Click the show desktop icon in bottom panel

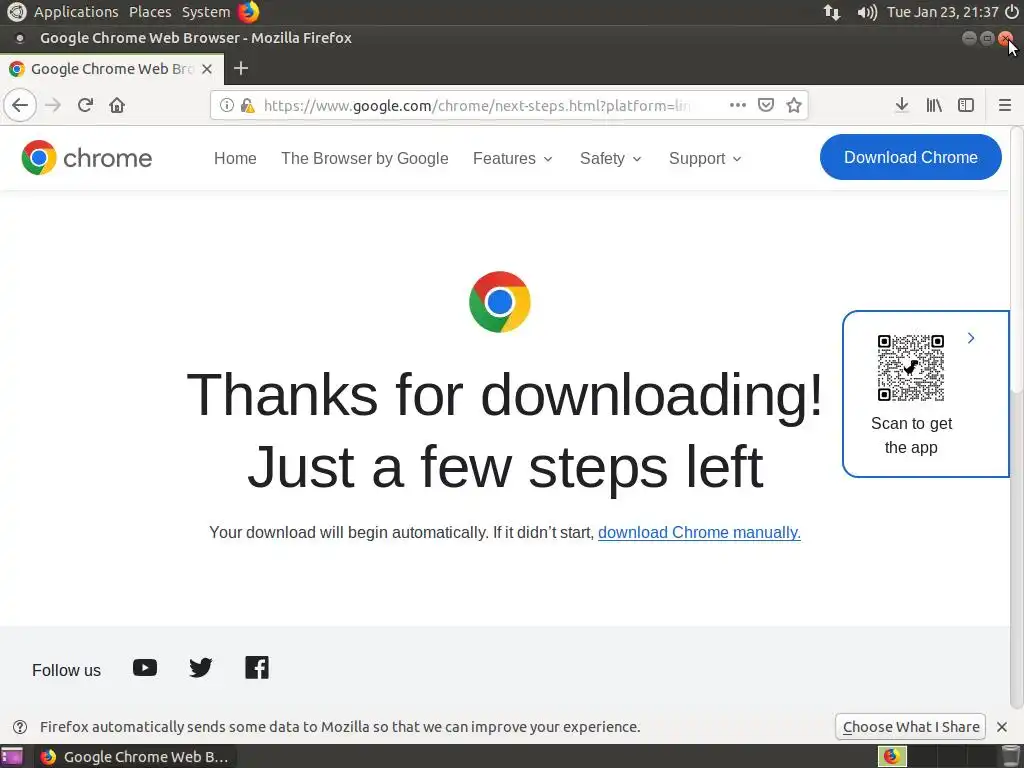click(x=12, y=756)
